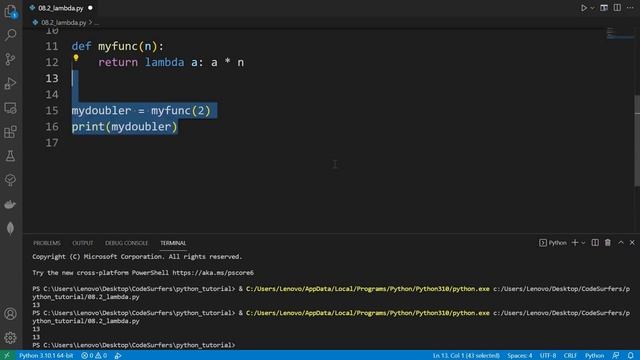Kill the terminal with trash icon
This screenshot has height=360, width=640.
(608, 242)
